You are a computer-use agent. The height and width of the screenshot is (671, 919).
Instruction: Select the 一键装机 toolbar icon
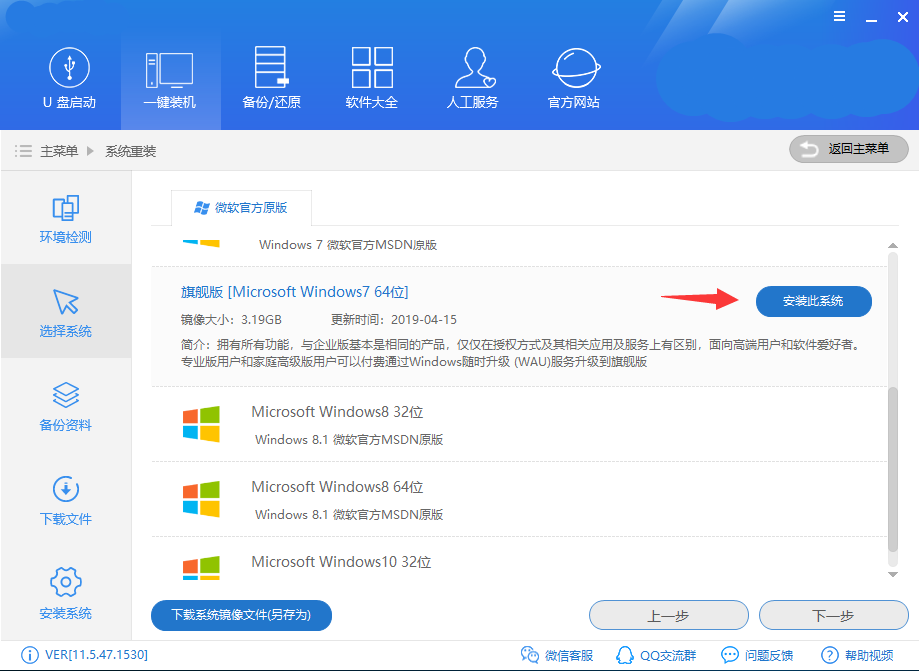[170, 79]
